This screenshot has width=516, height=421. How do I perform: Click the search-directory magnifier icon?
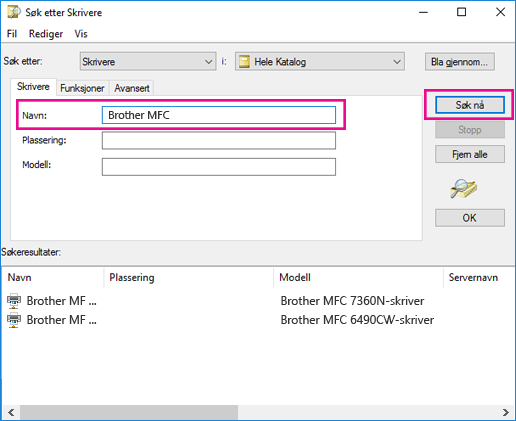[x=463, y=188]
